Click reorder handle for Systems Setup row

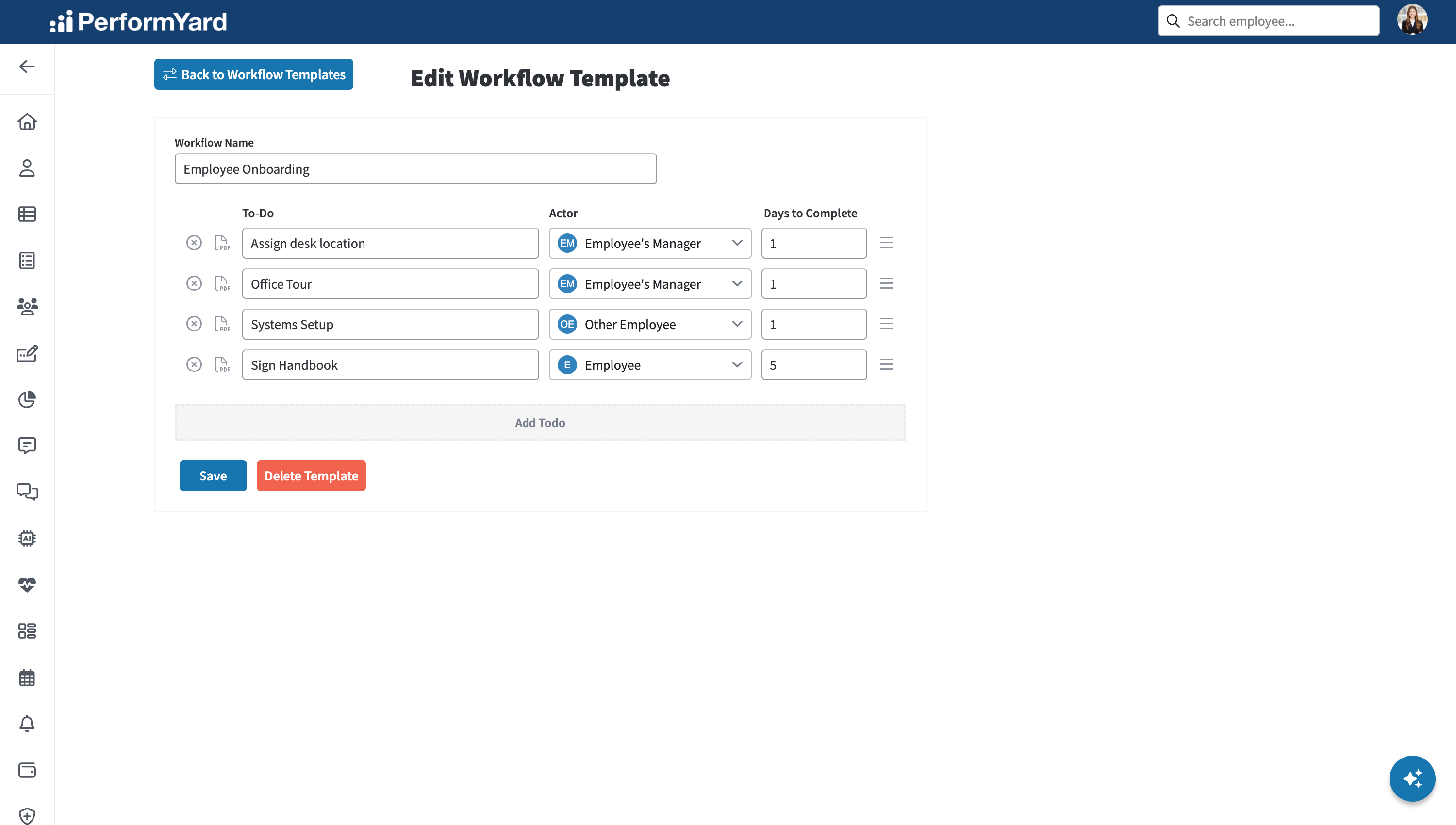pyautogui.click(x=886, y=324)
